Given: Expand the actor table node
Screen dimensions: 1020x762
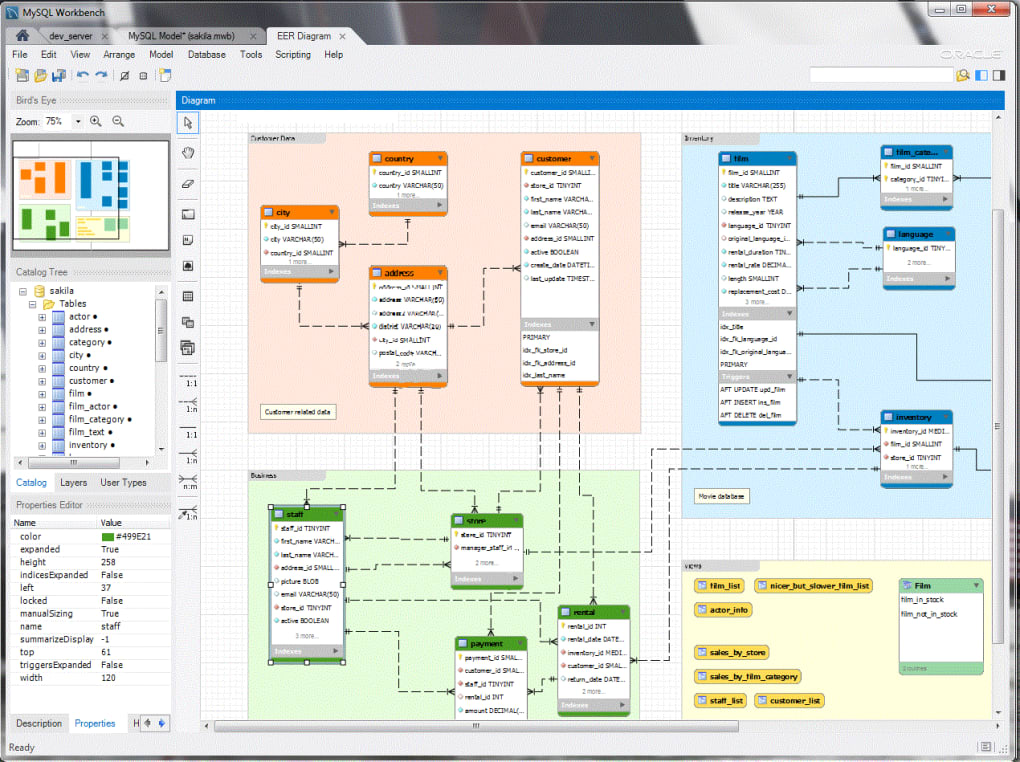Looking at the screenshot, I should tap(42, 318).
